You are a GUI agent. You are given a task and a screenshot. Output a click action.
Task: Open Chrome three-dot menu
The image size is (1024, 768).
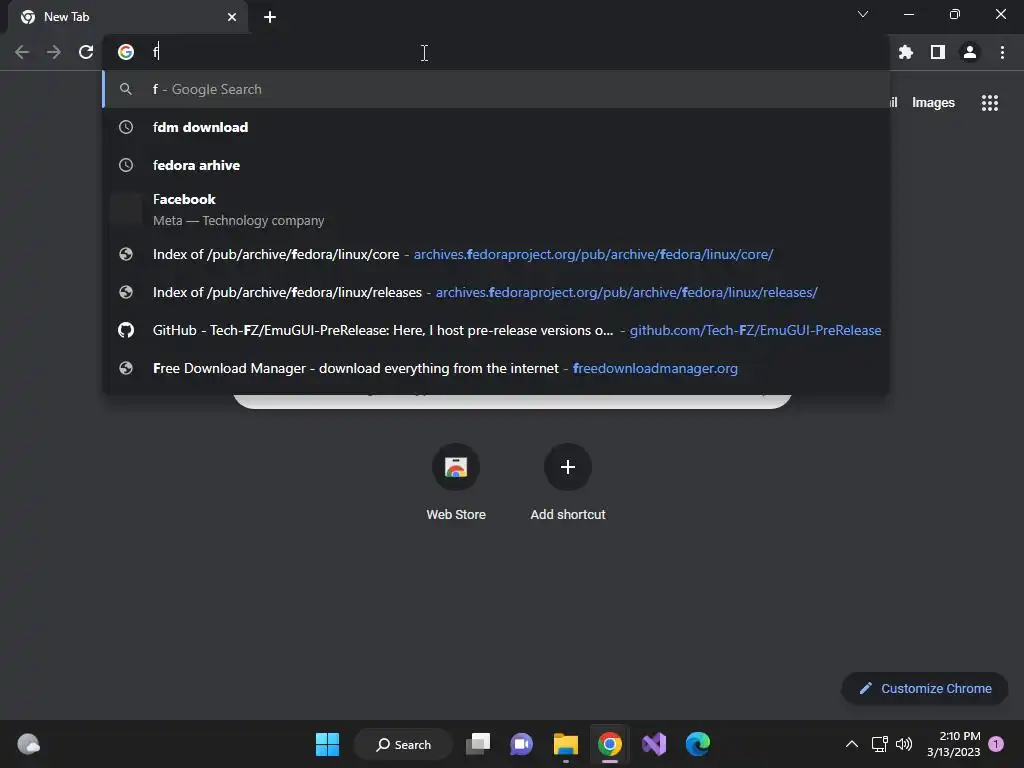[1002, 52]
